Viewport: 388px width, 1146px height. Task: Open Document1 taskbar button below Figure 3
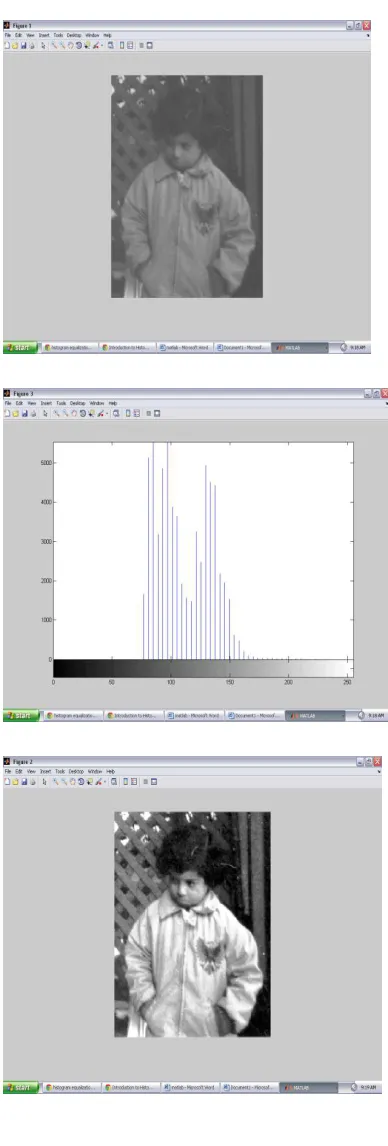(x=253, y=716)
